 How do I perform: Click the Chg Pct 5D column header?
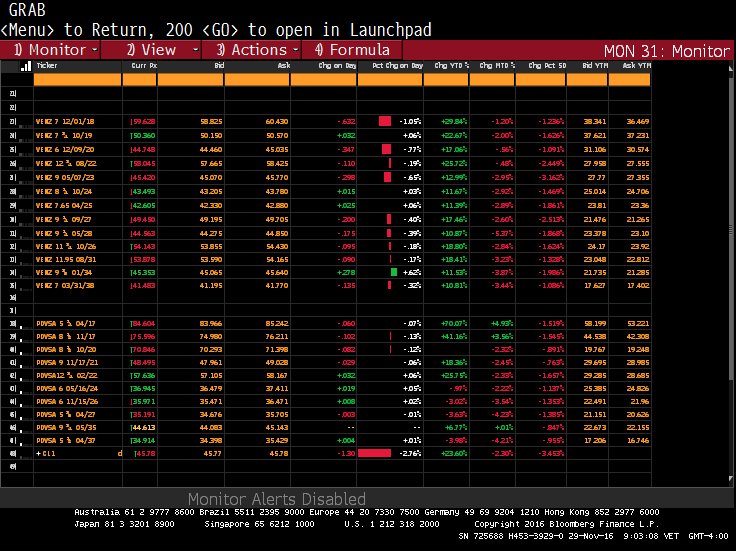547,66
